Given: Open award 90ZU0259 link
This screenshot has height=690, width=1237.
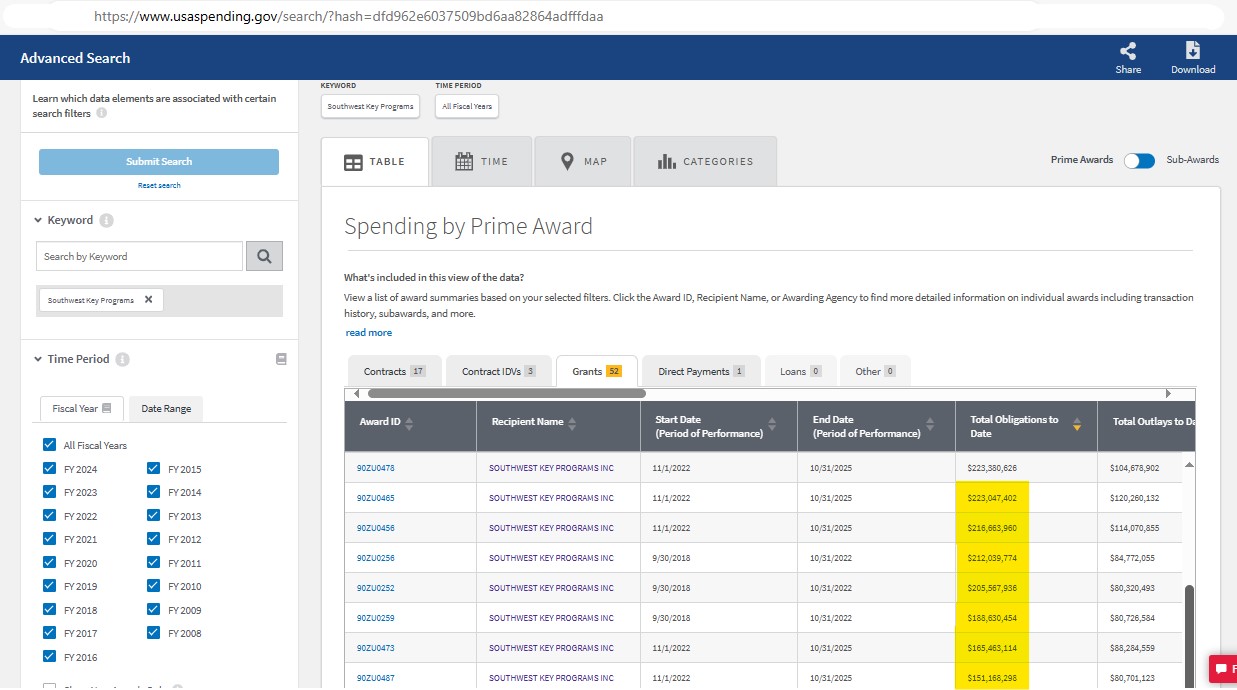Looking at the screenshot, I should click(x=375, y=618).
